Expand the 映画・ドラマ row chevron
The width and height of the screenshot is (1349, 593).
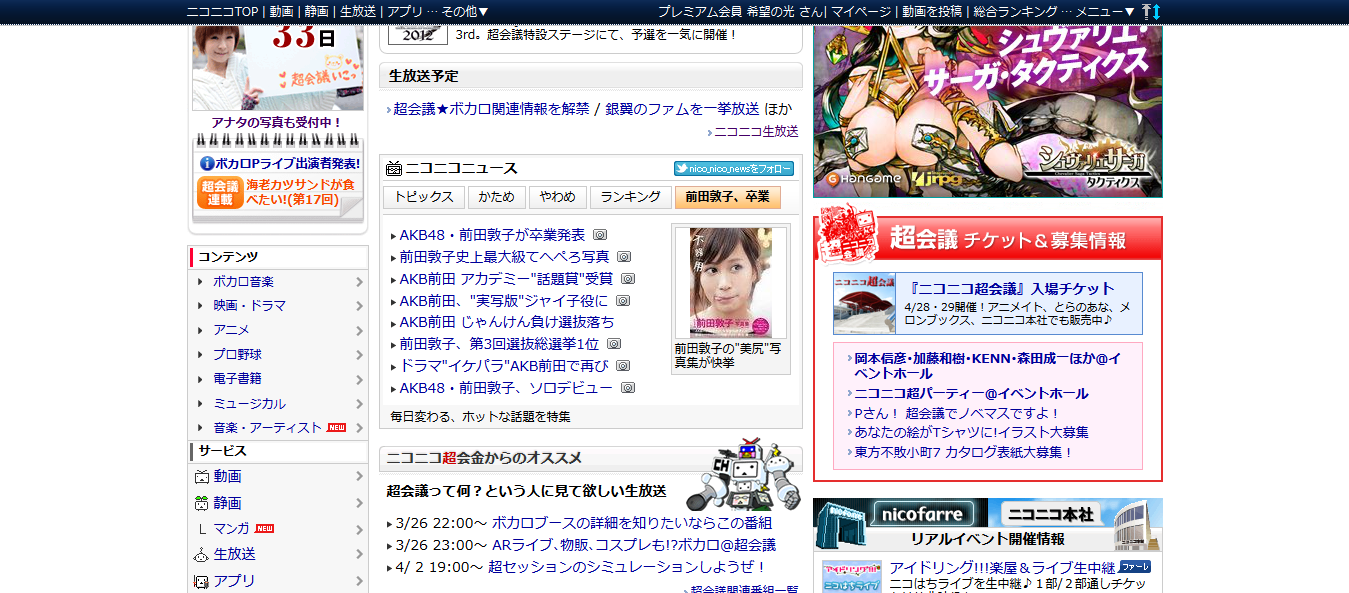click(359, 306)
